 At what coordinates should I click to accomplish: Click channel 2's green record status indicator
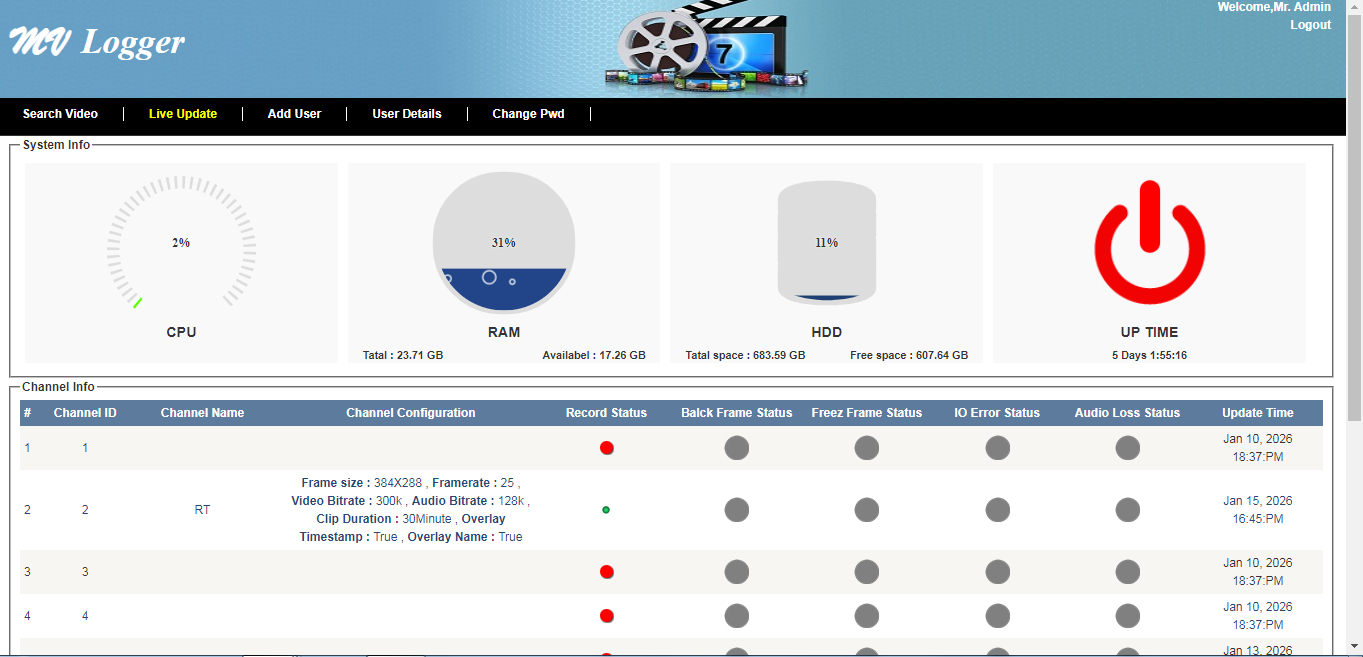tap(607, 510)
